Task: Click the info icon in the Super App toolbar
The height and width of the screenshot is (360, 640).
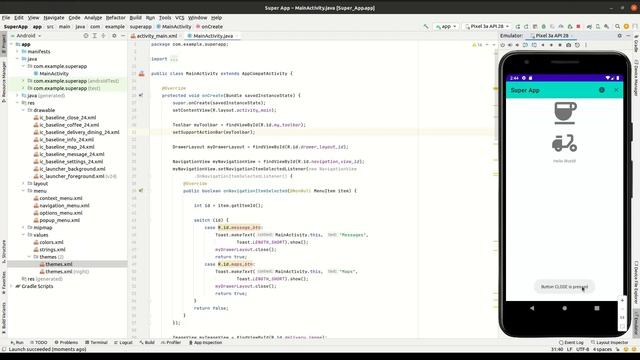Action: pyautogui.click(x=602, y=90)
